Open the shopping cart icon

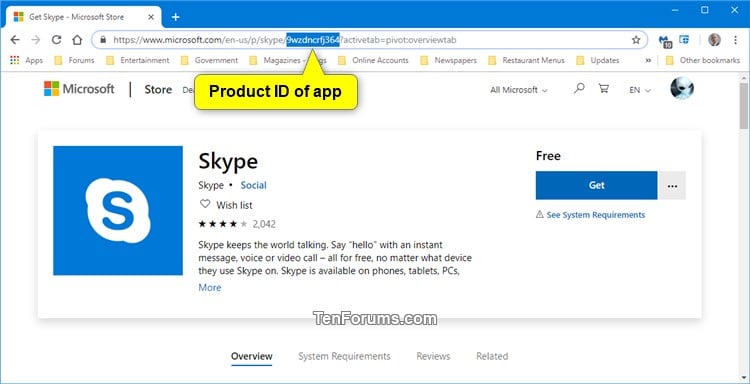point(604,88)
